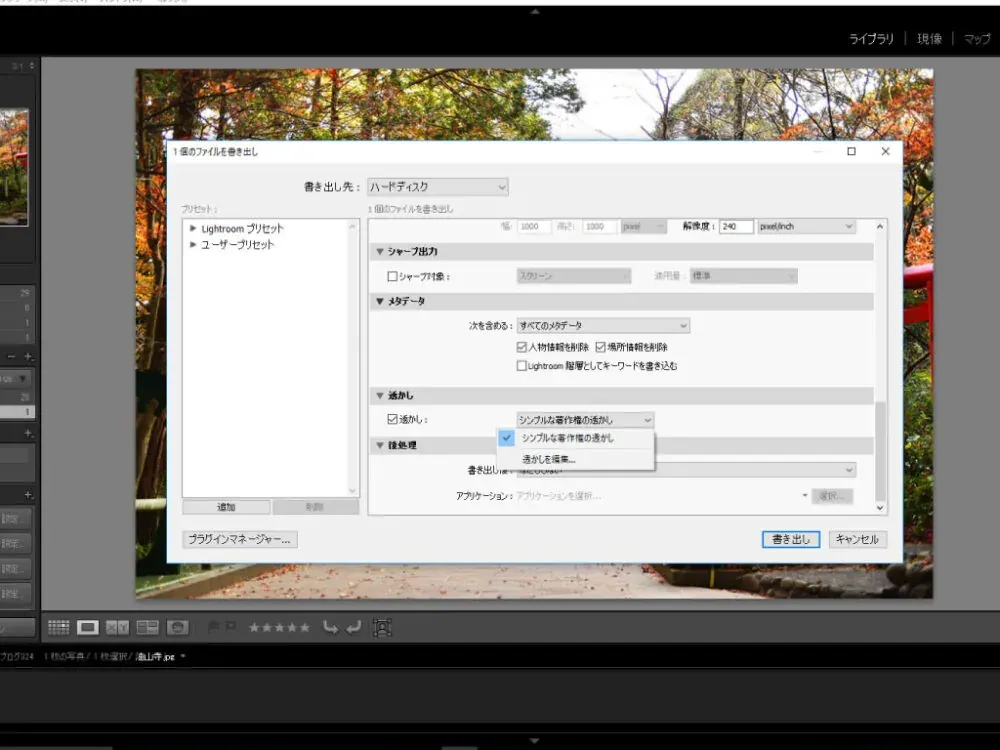Collapse the 透かし section header
This screenshot has height=750, width=1000.
click(x=380, y=395)
